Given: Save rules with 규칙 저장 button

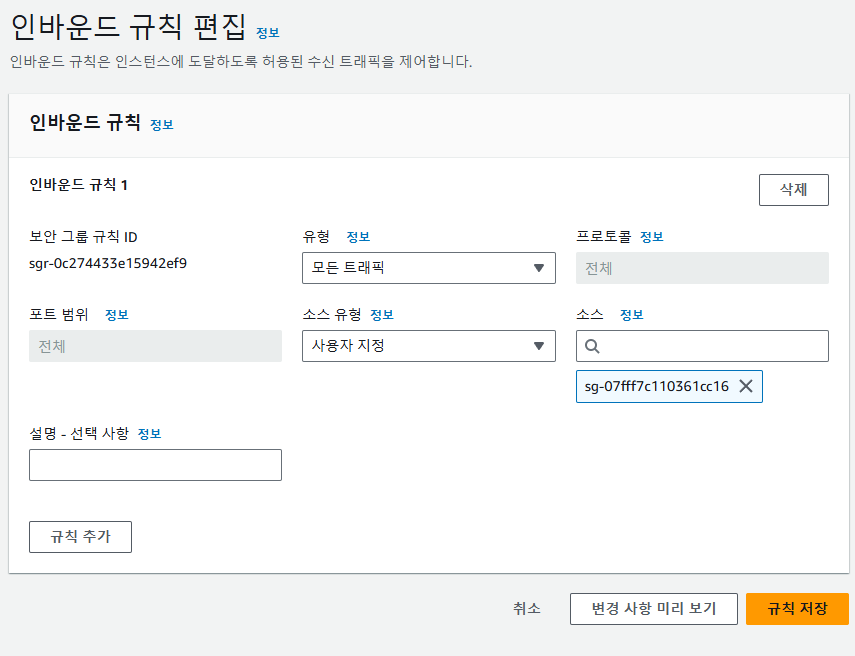Looking at the screenshot, I should 797,609.
